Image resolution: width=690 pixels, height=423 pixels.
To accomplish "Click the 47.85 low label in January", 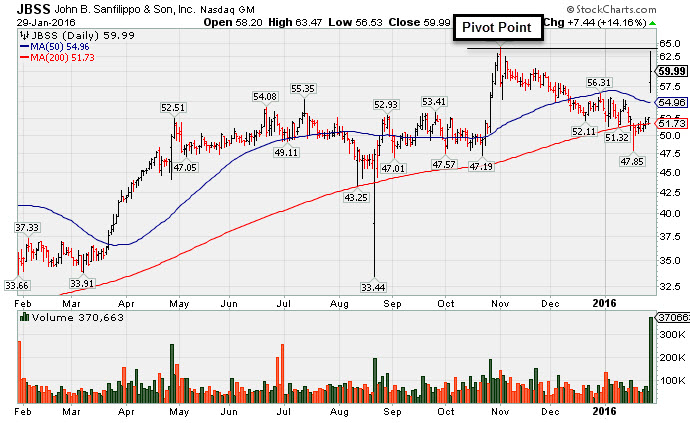I will click(632, 162).
